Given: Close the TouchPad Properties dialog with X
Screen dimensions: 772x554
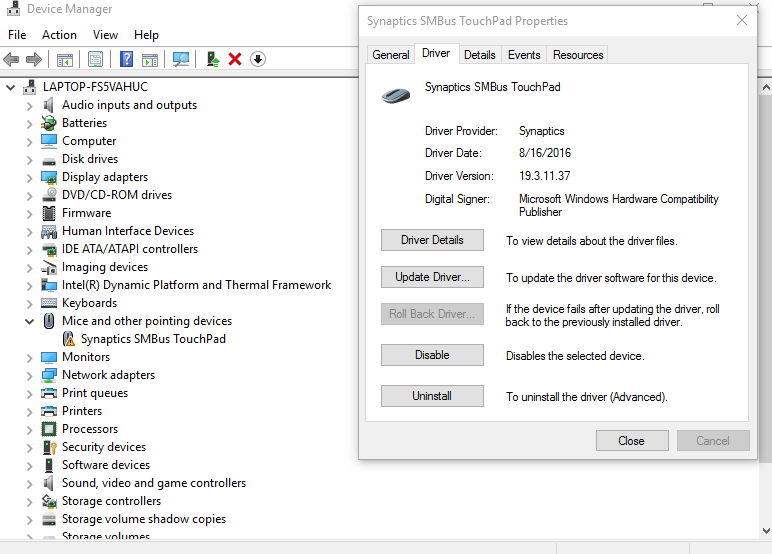Looking at the screenshot, I should (741, 20).
